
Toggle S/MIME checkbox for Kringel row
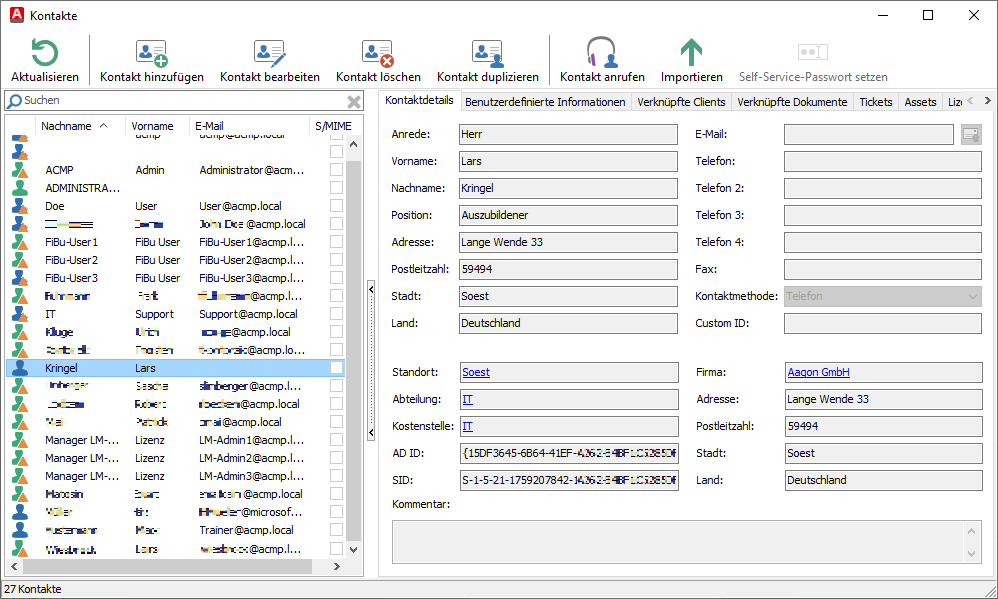336,368
